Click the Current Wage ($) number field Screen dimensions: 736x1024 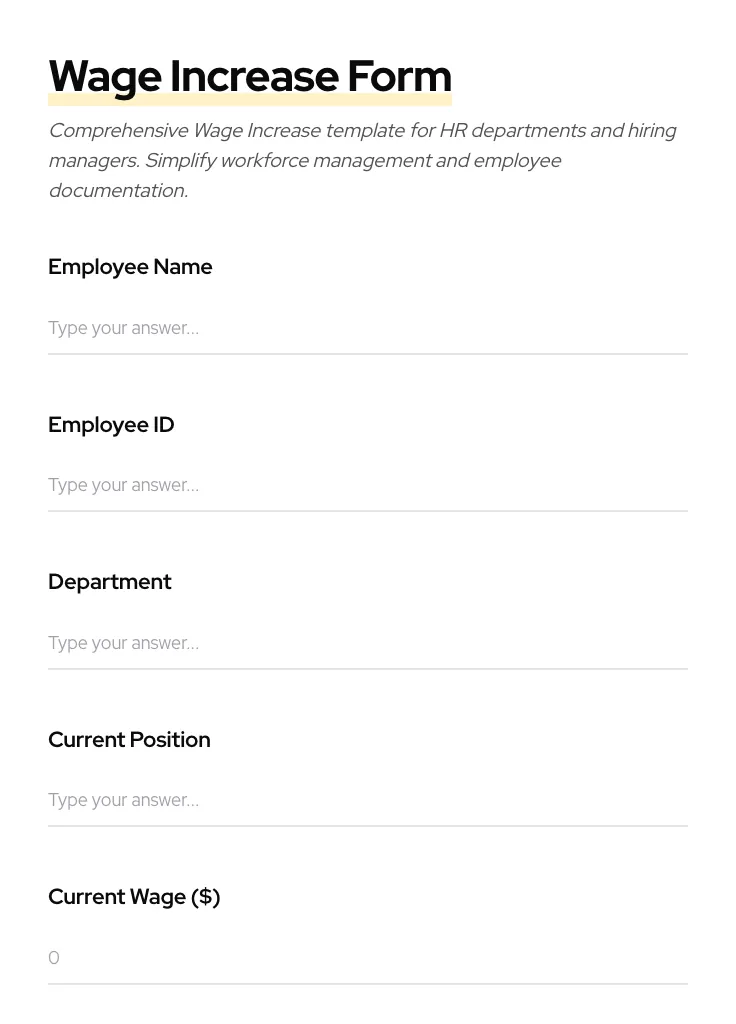pos(367,958)
